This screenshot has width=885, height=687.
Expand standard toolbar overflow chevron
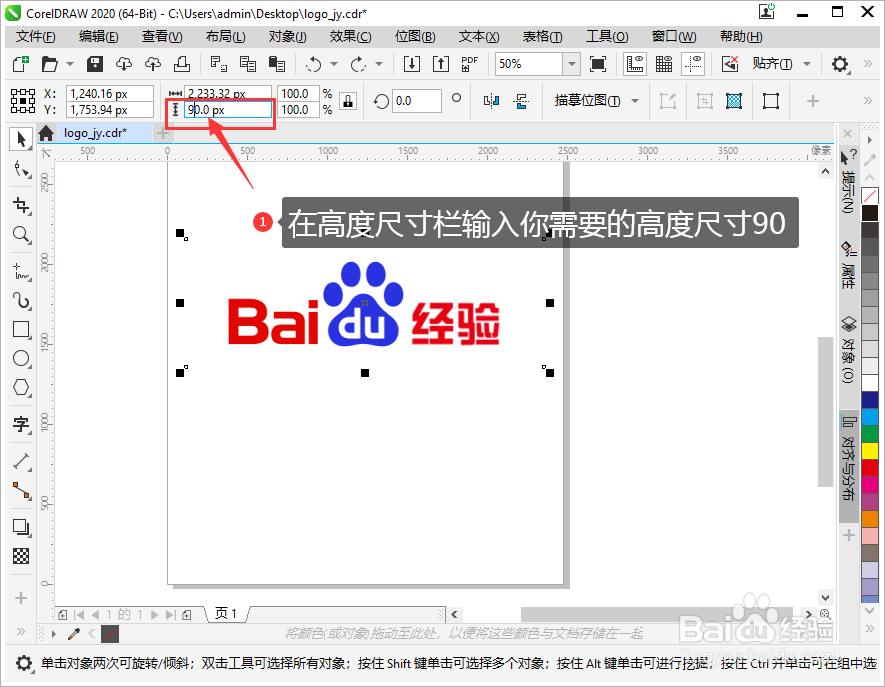click(x=869, y=64)
